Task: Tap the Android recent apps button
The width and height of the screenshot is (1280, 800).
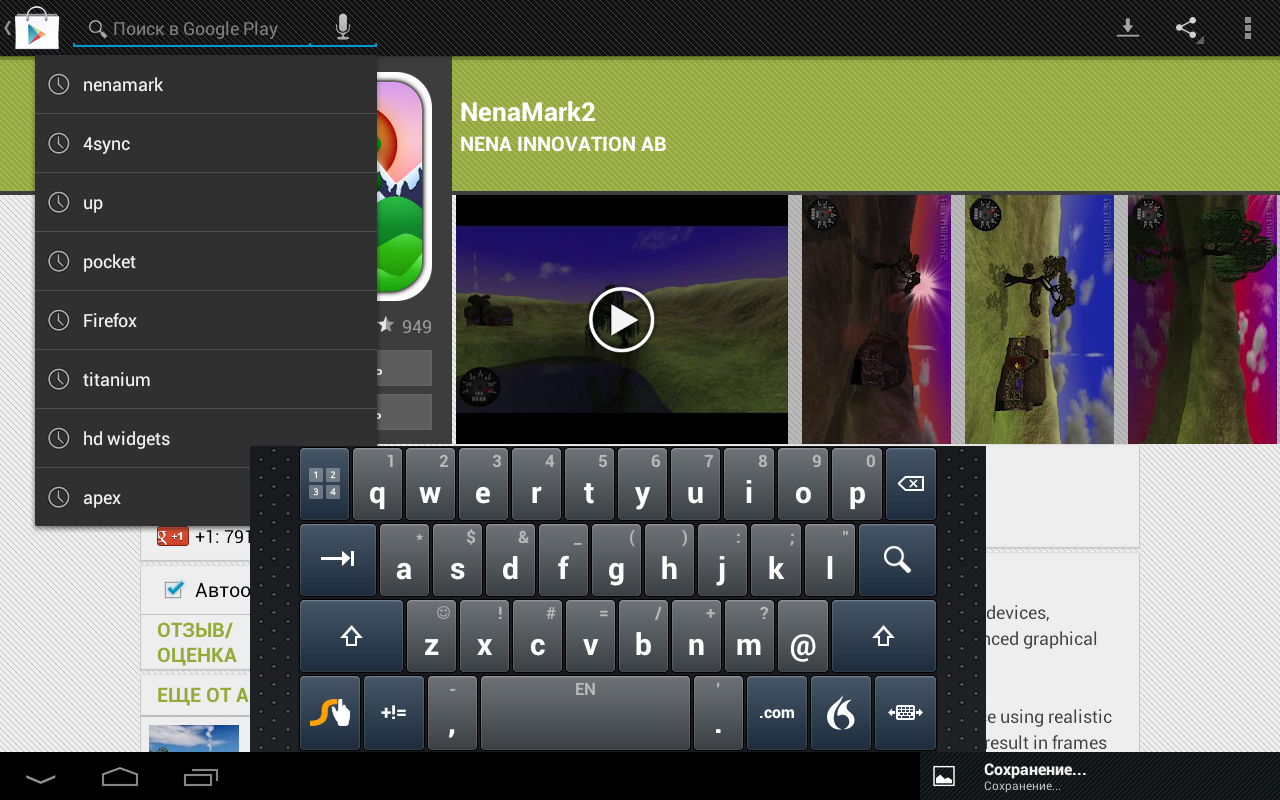Action: [201, 777]
